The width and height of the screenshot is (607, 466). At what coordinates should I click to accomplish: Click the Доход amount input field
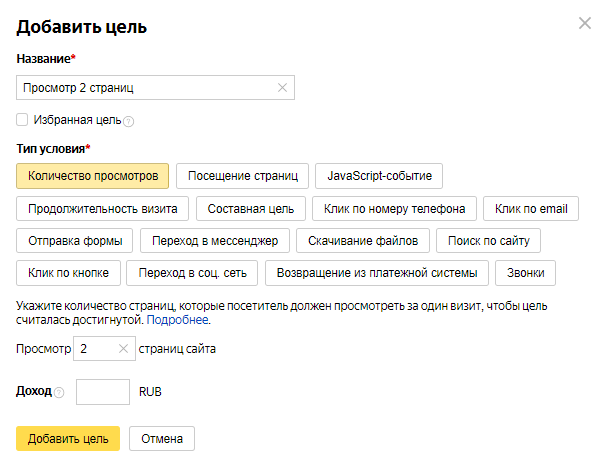tap(103, 392)
